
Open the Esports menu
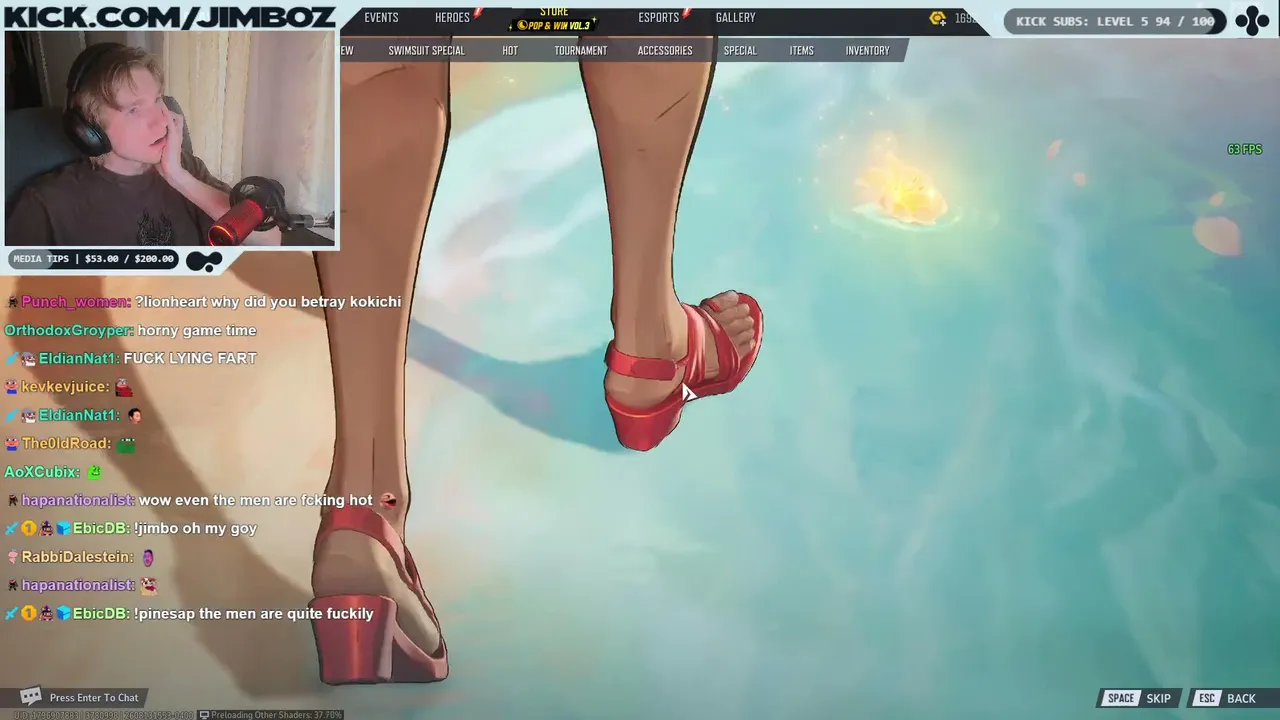658,17
